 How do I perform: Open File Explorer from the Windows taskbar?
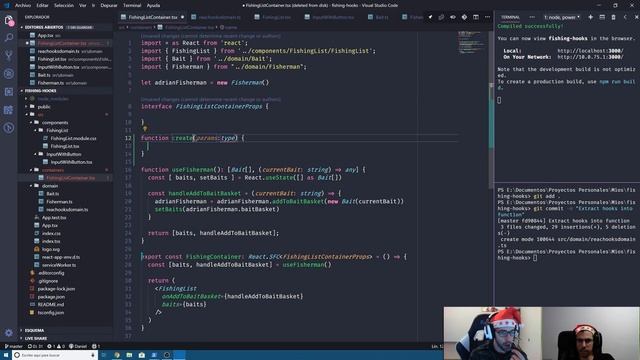point(129,355)
